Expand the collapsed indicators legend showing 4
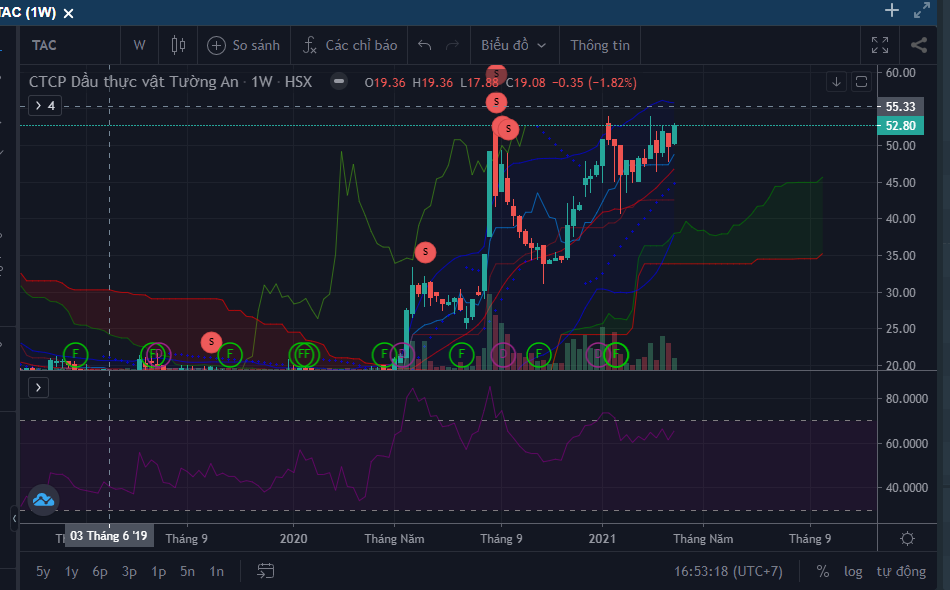950x590 pixels. coord(45,105)
